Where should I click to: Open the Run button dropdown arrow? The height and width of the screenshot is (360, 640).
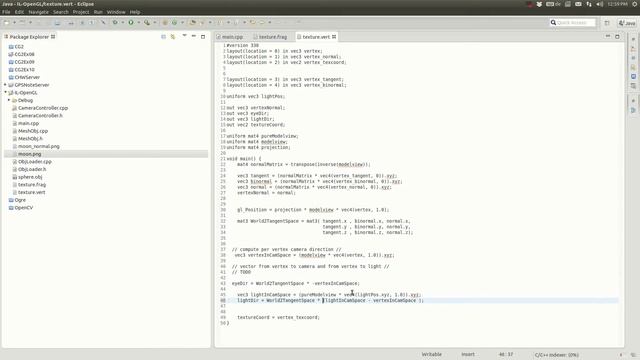[x=138, y=22]
